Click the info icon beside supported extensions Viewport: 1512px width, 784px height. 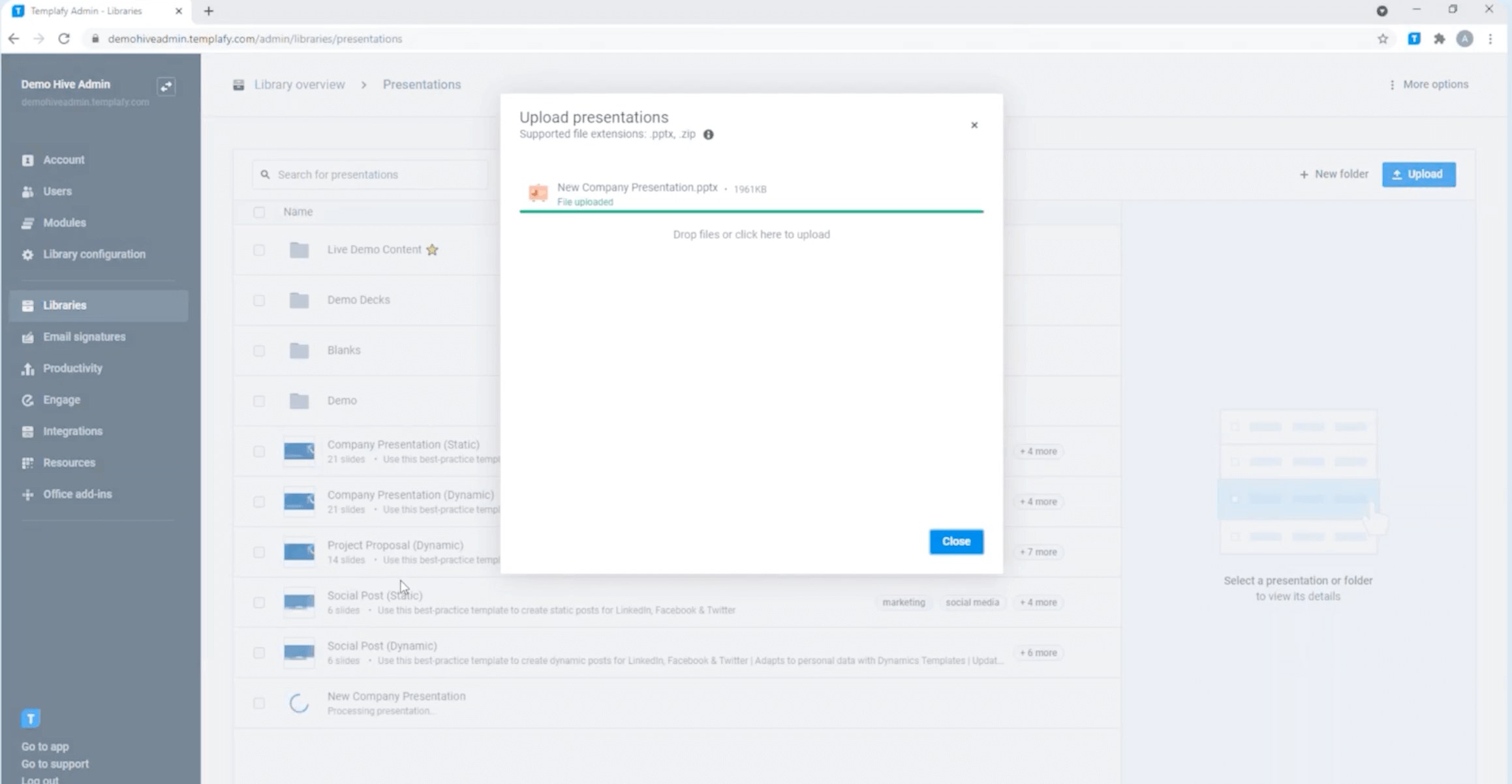click(708, 134)
